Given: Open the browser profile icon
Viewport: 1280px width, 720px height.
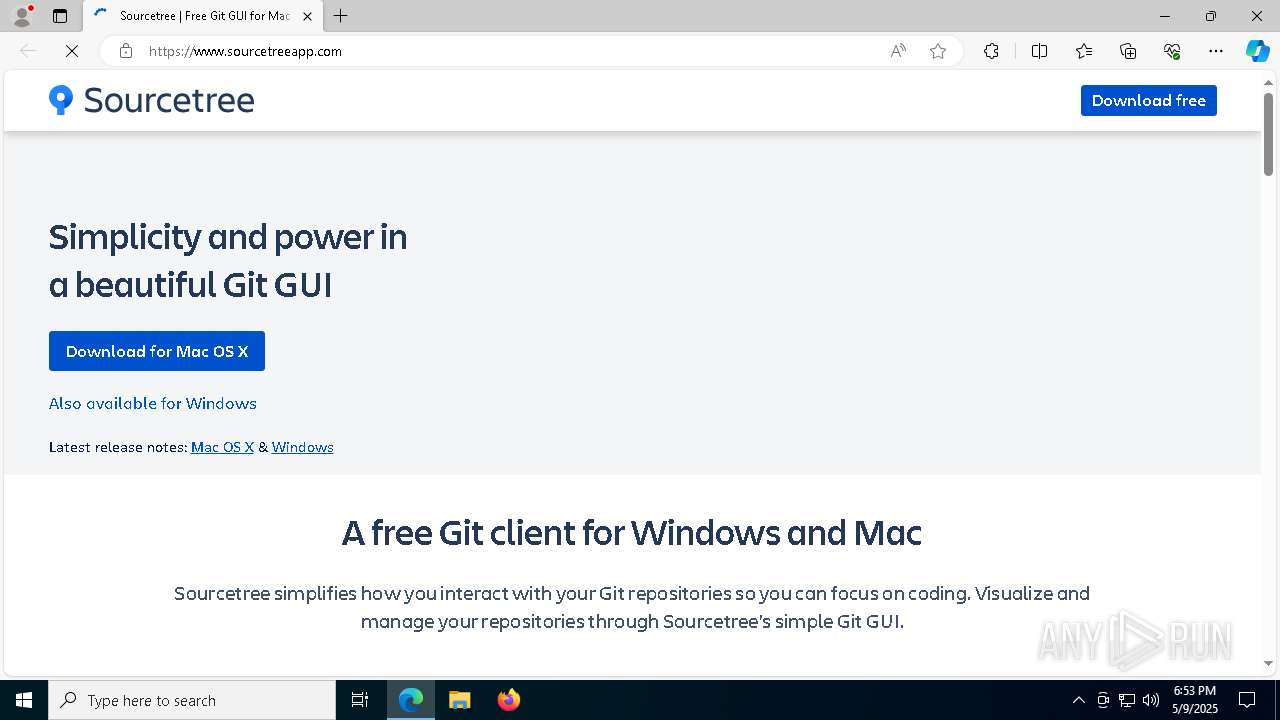Looking at the screenshot, I should click(x=22, y=16).
